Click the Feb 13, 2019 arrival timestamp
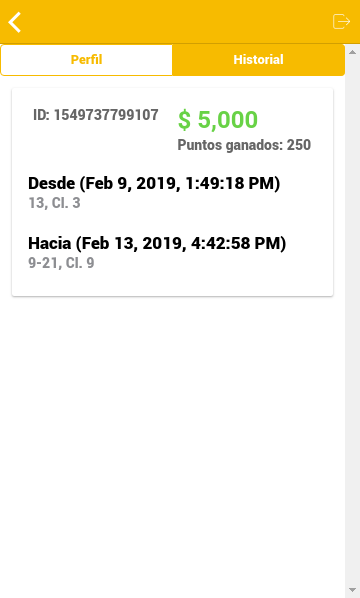360x598 pixels. [181, 243]
